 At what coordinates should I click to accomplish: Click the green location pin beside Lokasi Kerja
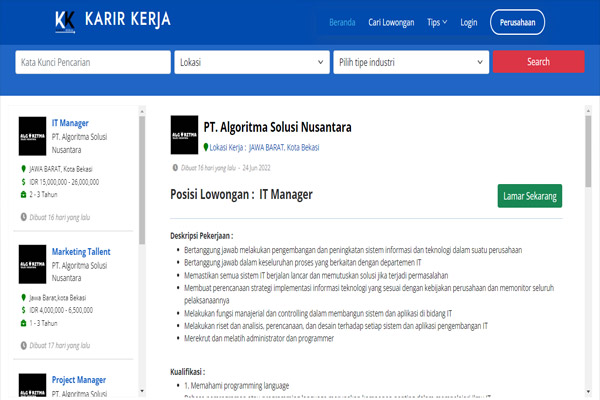click(207, 146)
